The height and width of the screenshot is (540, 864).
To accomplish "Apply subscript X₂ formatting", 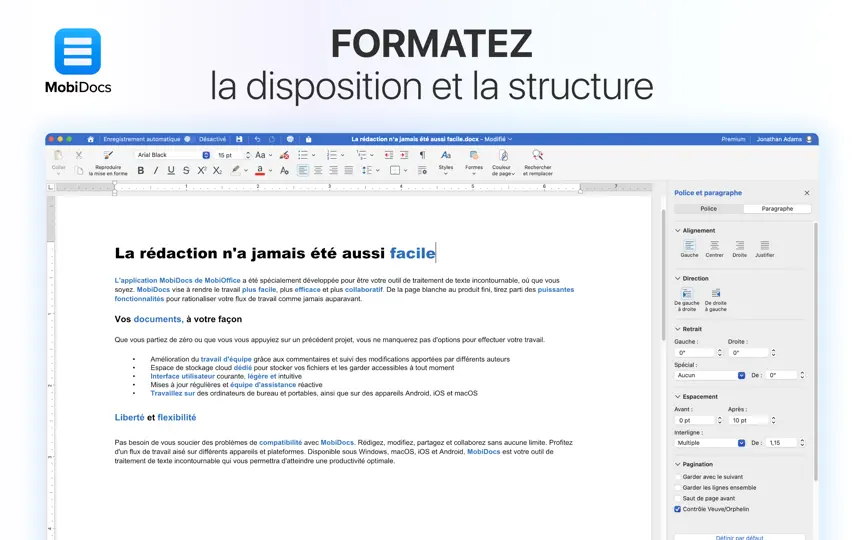I will (x=218, y=171).
